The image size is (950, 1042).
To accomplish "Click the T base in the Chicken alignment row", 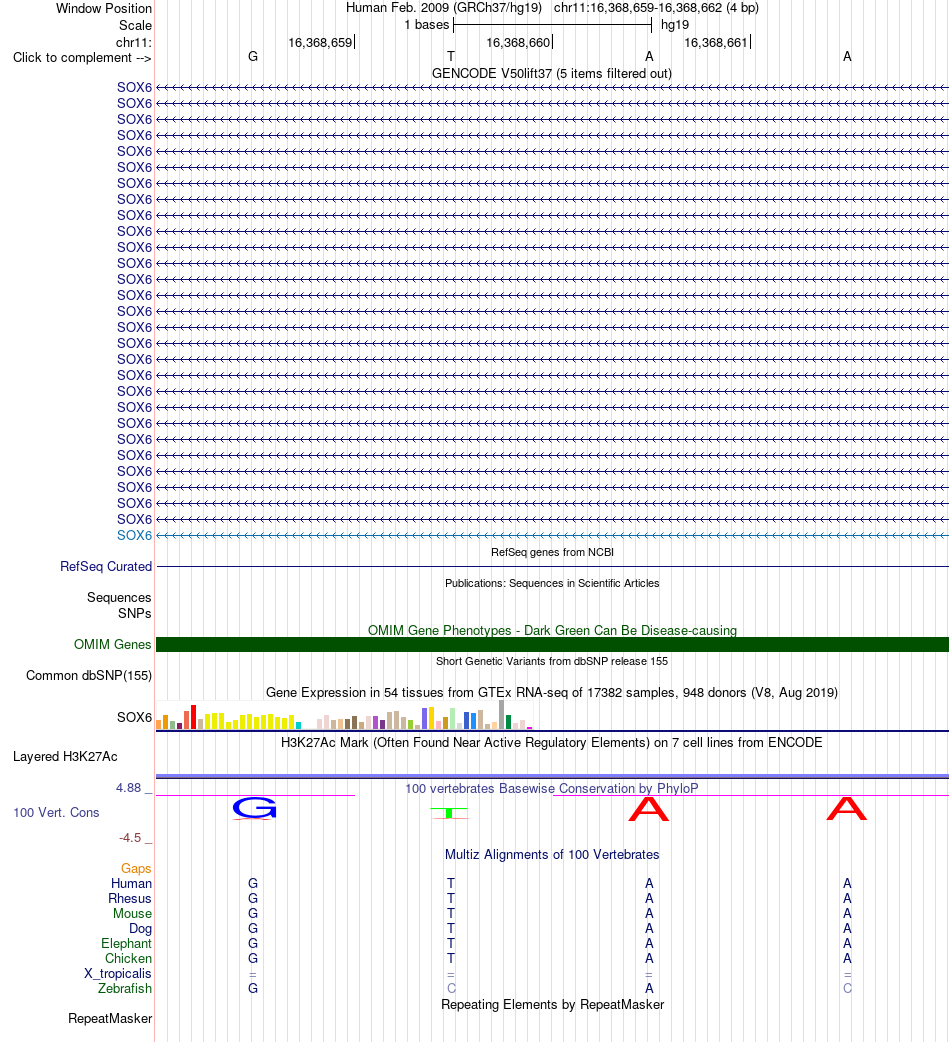I will pos(451,958).
